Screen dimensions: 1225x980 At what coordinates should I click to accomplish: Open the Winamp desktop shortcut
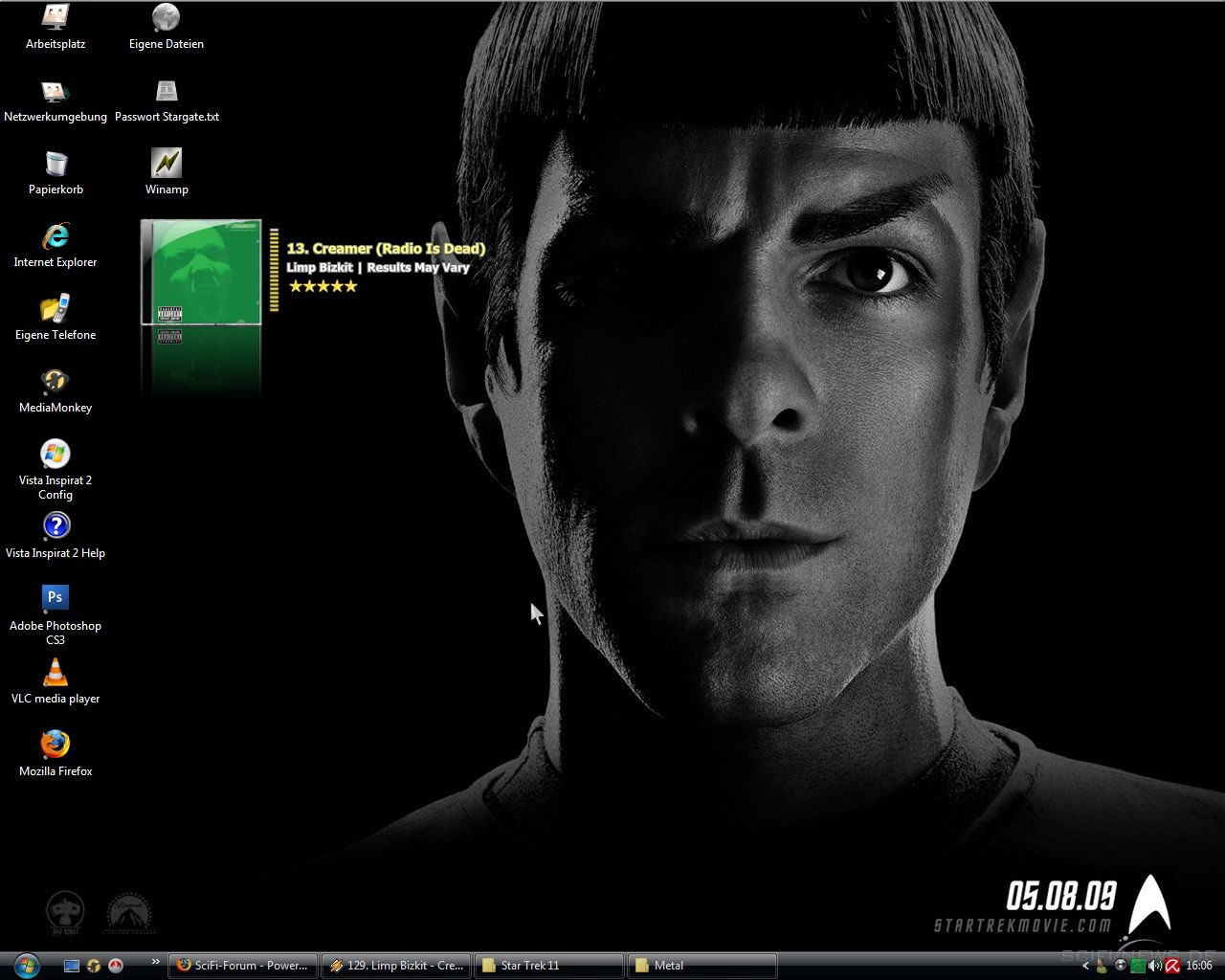pyautogui.click(x=167, y=164)
